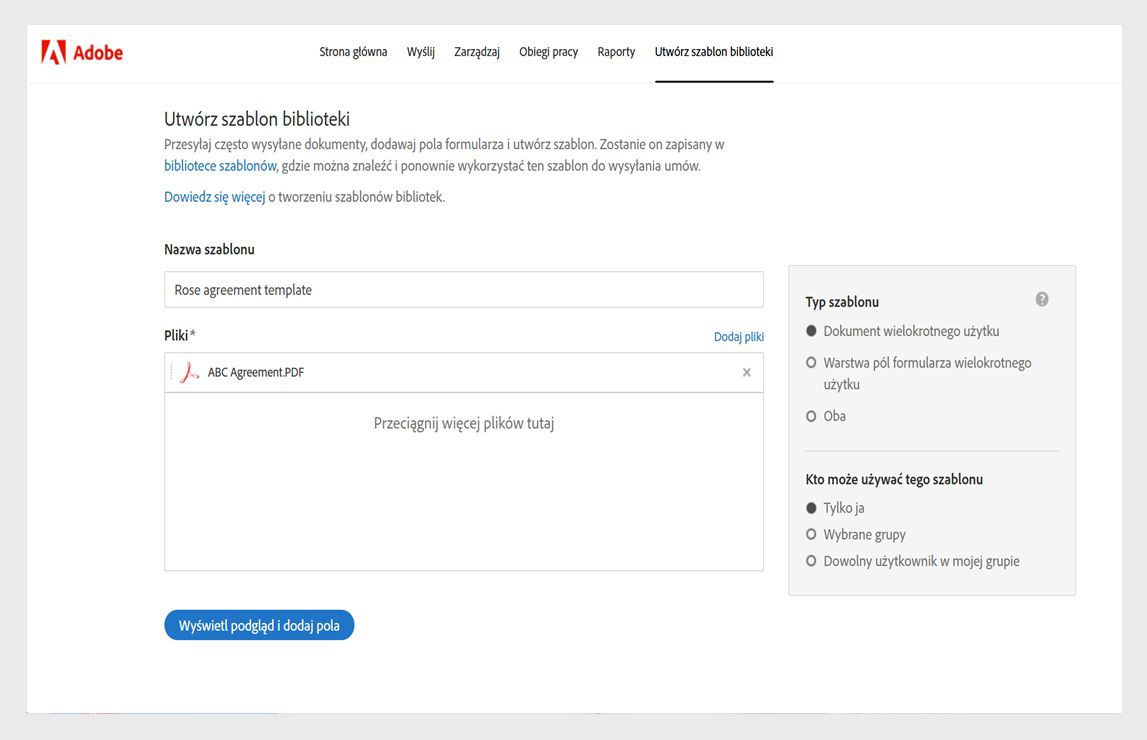Click the drag handle beside ABC Agreement.PDF
The image size is (1147, 740).
point(172,373)
